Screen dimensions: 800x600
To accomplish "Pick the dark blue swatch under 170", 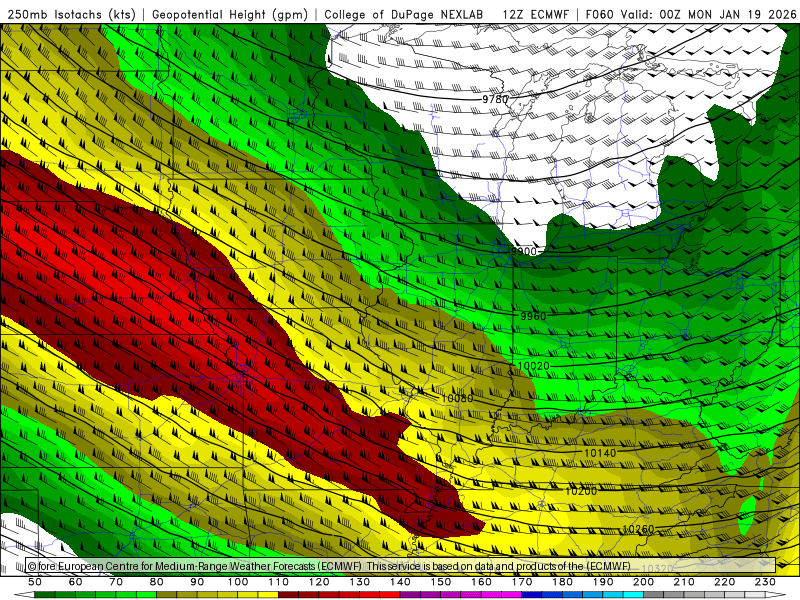I will click(x=532, y=595).
